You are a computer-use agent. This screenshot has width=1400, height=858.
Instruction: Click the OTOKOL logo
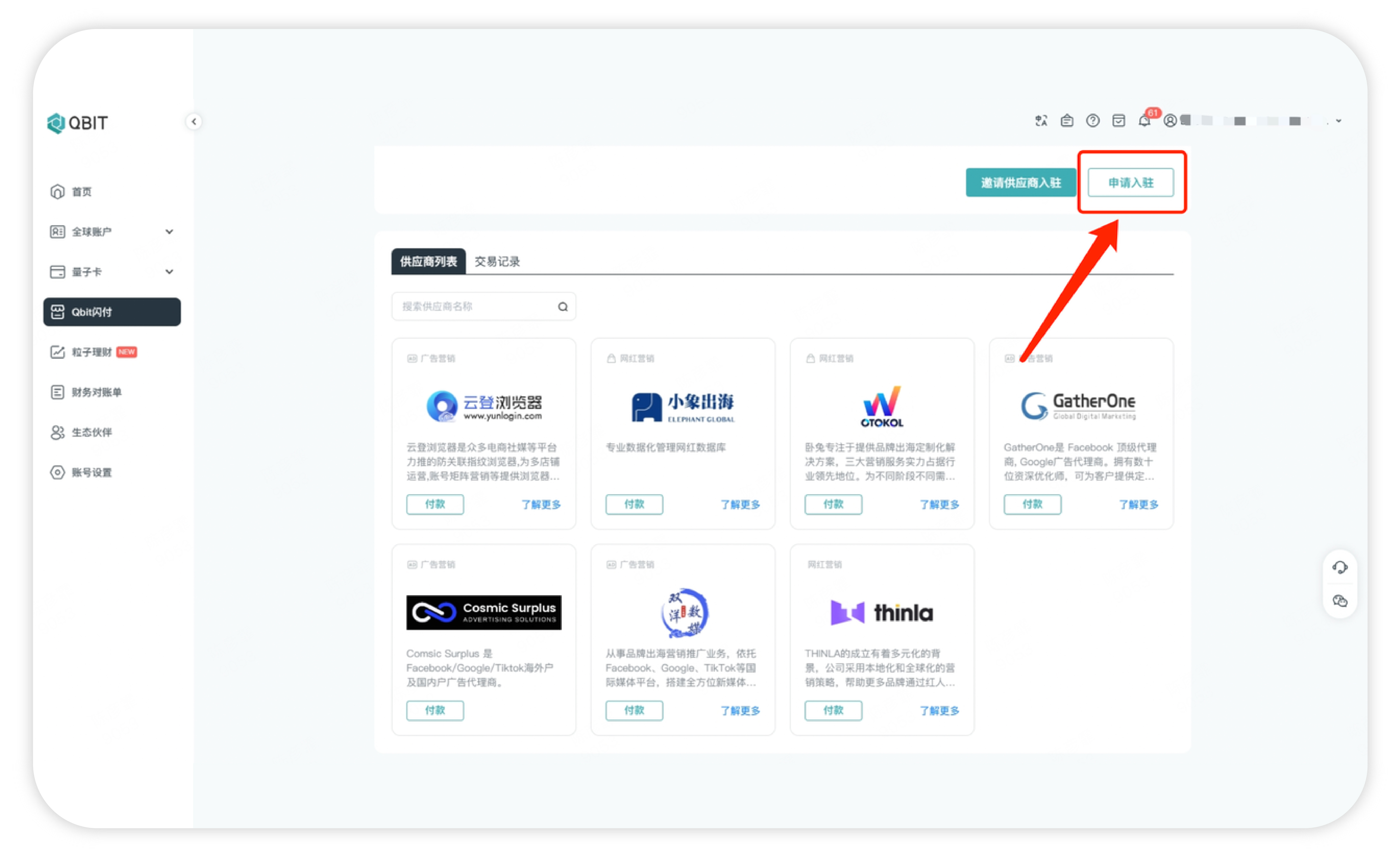[x=882, y=406]
